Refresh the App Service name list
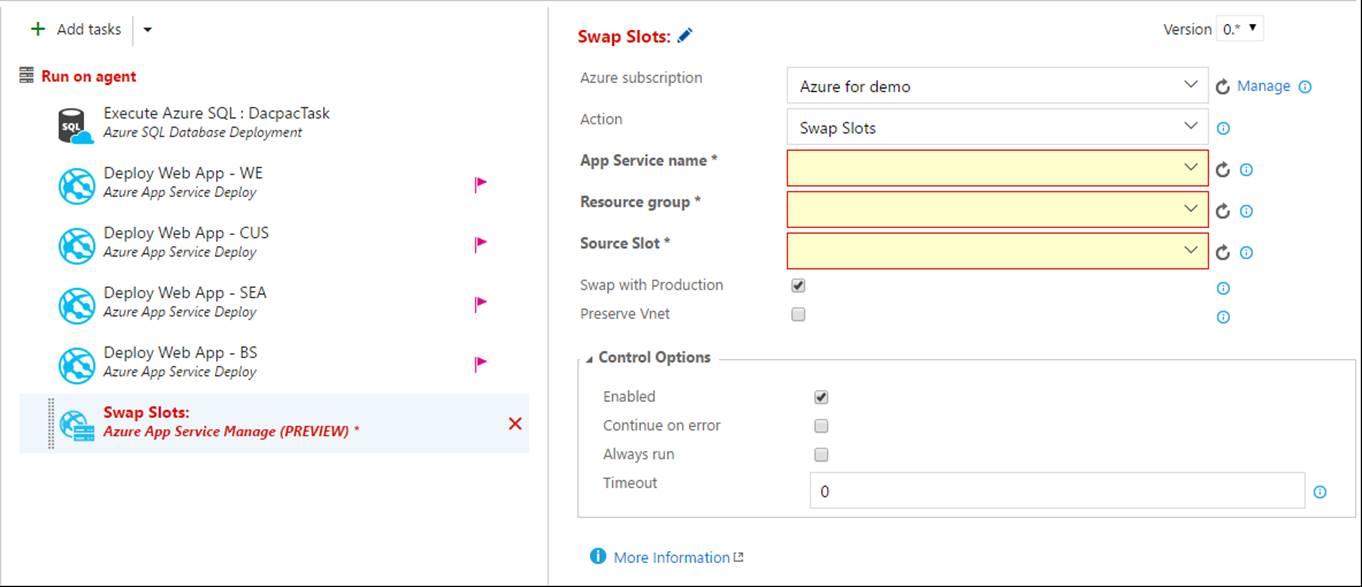Viewport: 1362px width, 587px height. click(x=1222, y=170)
